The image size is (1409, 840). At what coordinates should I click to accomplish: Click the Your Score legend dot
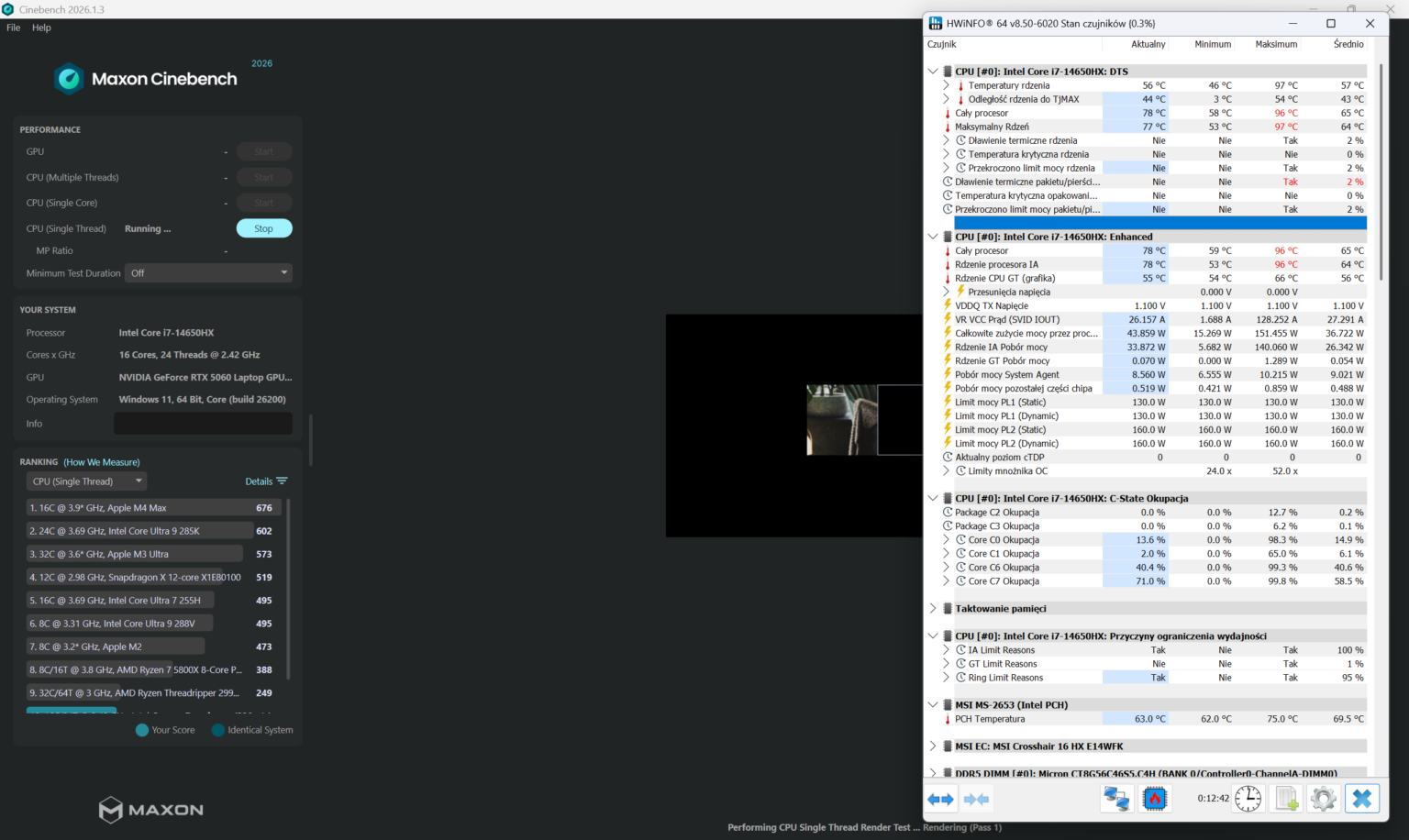[x=142, y=730]
